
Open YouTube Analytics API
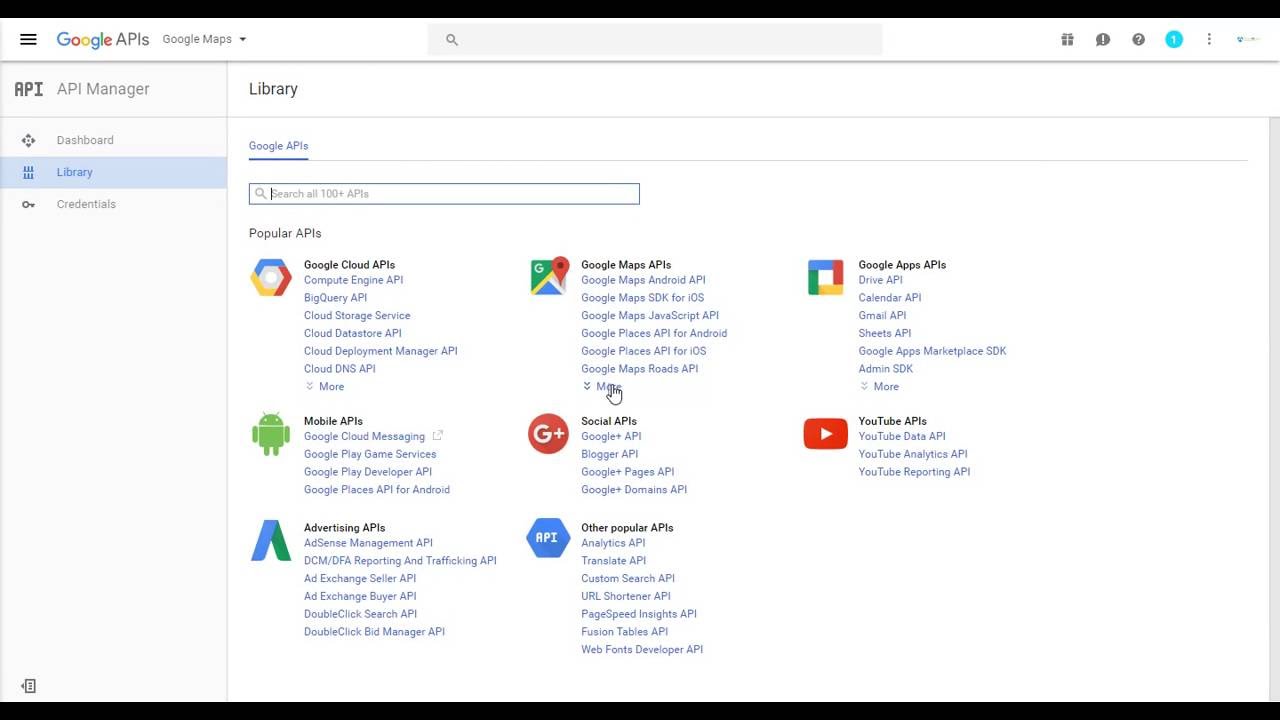913,454
